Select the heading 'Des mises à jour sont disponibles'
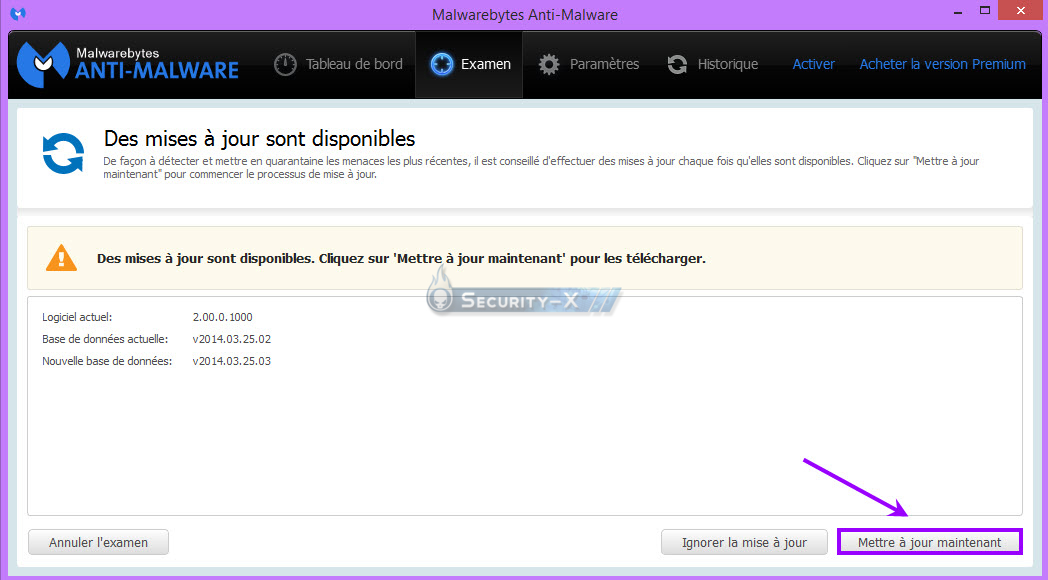The image size is (1048, 580). click(x=259, y=138)
